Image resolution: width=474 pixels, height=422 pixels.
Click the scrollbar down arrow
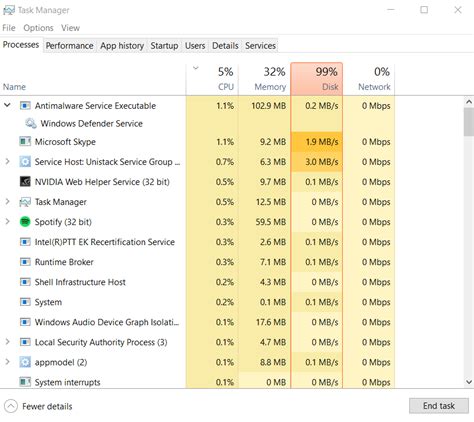click(x=469, y=382)
